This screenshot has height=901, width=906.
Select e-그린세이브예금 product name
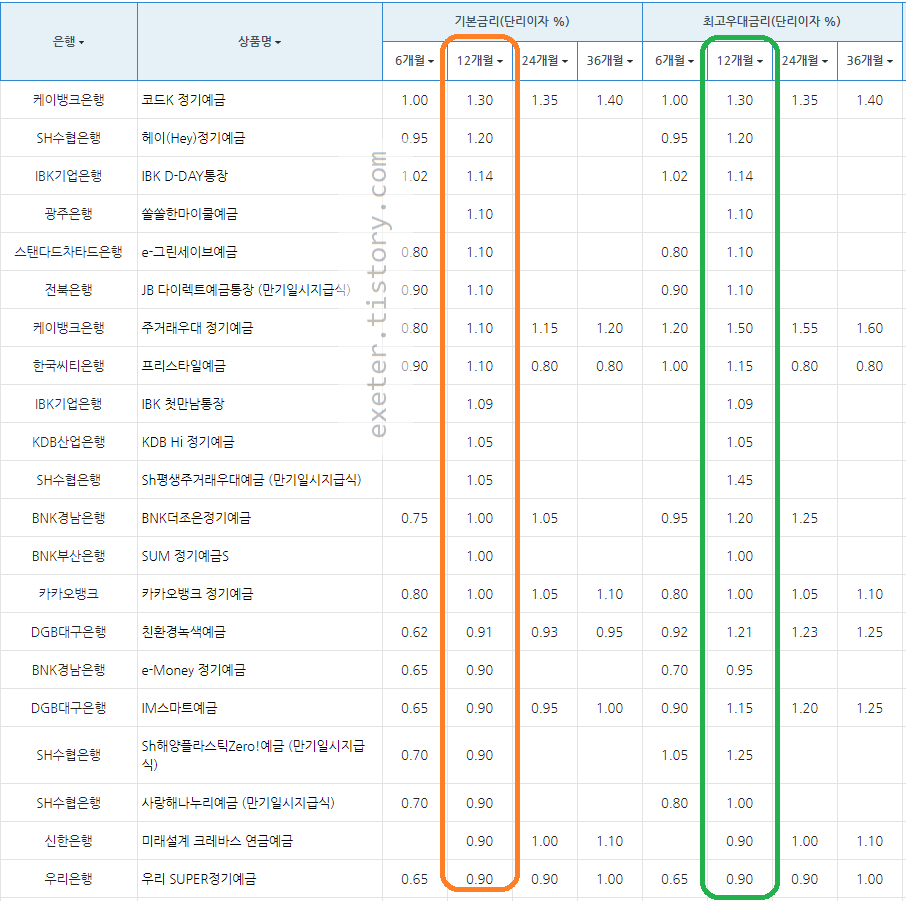pos(189,252)
